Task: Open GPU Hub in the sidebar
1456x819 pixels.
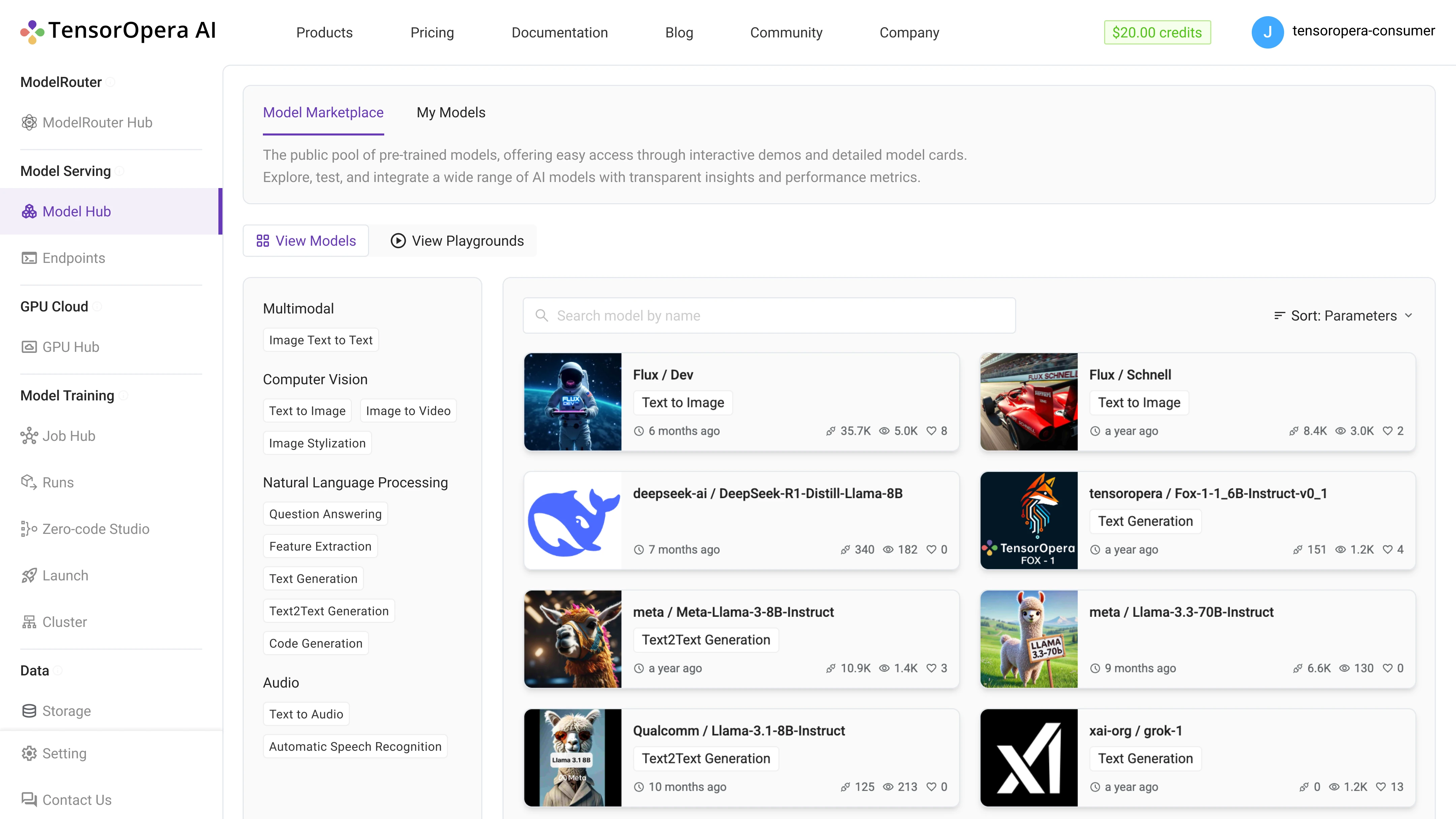Action: pyautogui.click(x=71, y=347)
